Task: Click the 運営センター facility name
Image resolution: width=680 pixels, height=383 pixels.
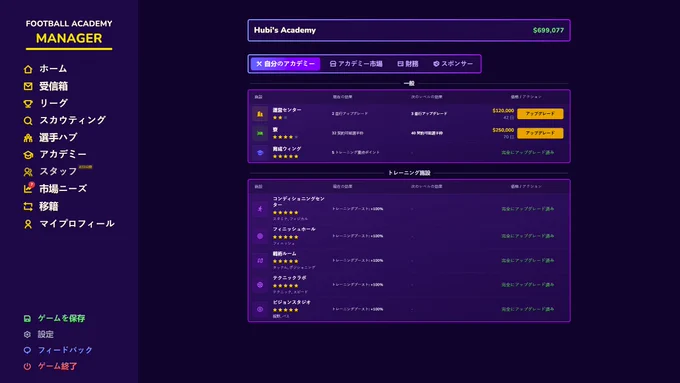Action: coord(287,110)
